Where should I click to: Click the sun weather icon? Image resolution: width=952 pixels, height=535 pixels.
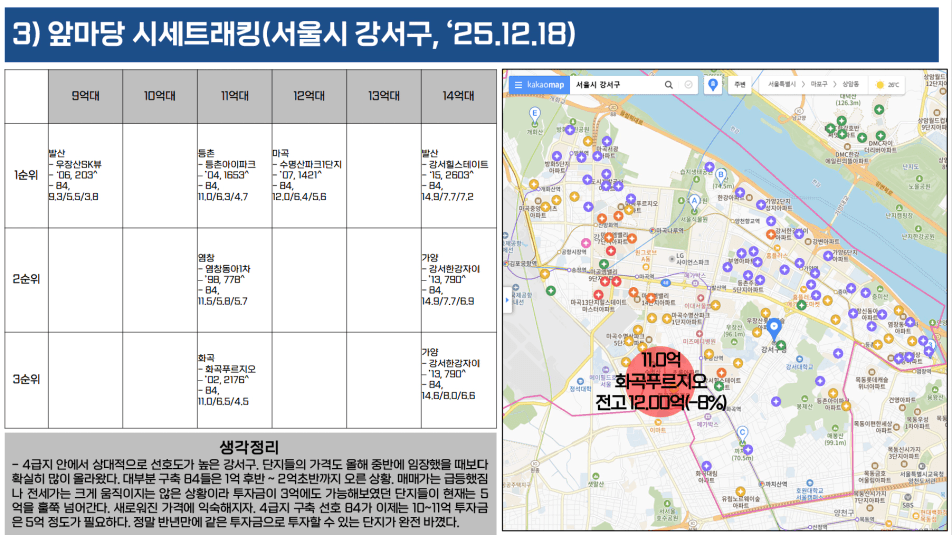880,85
